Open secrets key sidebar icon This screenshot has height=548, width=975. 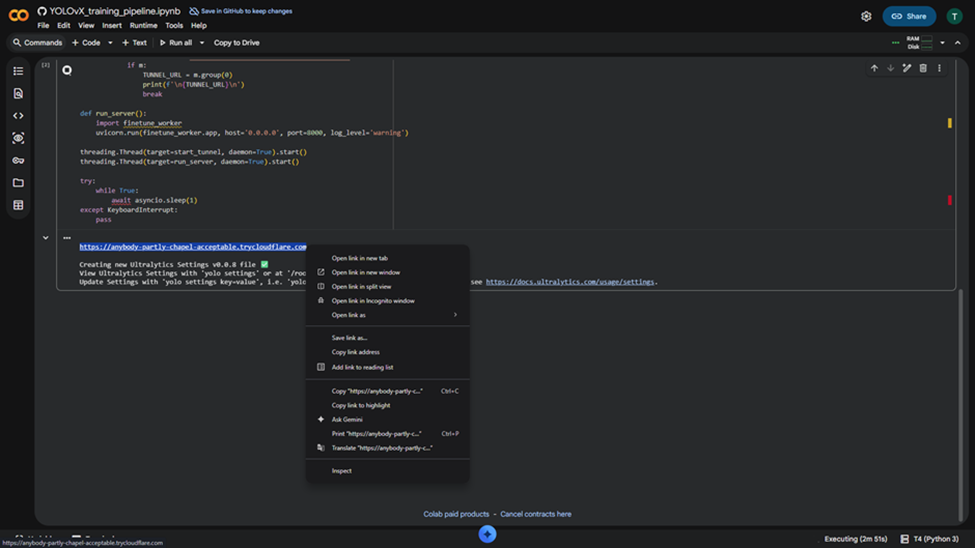click(18, 160)
